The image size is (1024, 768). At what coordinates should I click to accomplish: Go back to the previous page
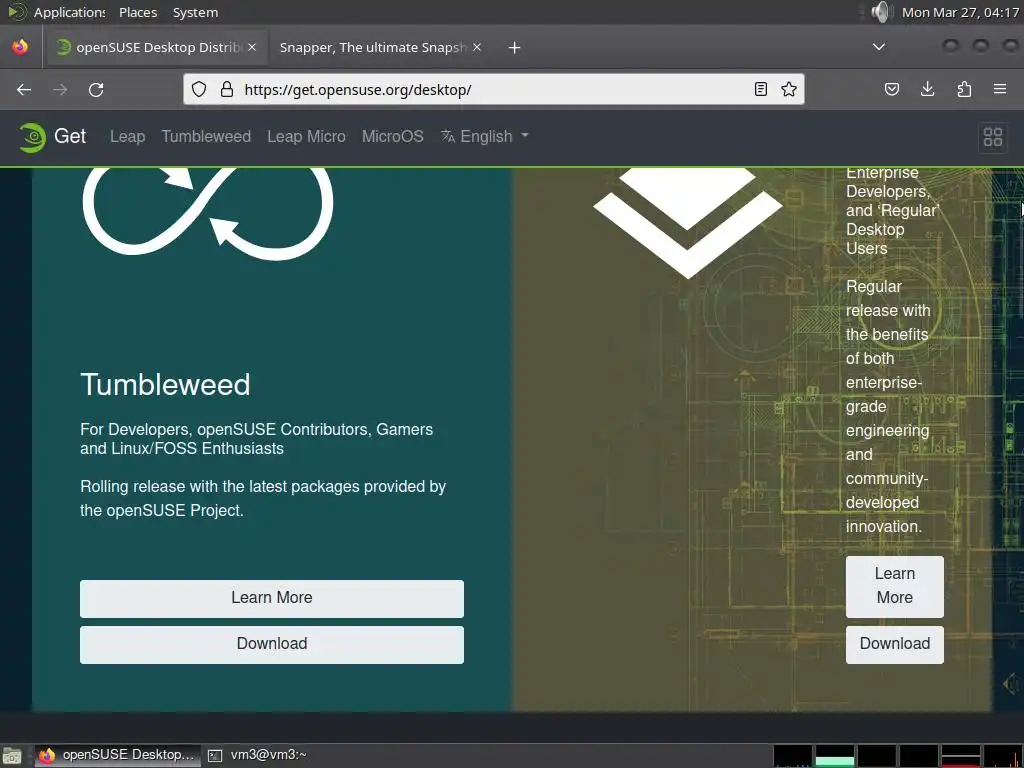tap(24, 89)
